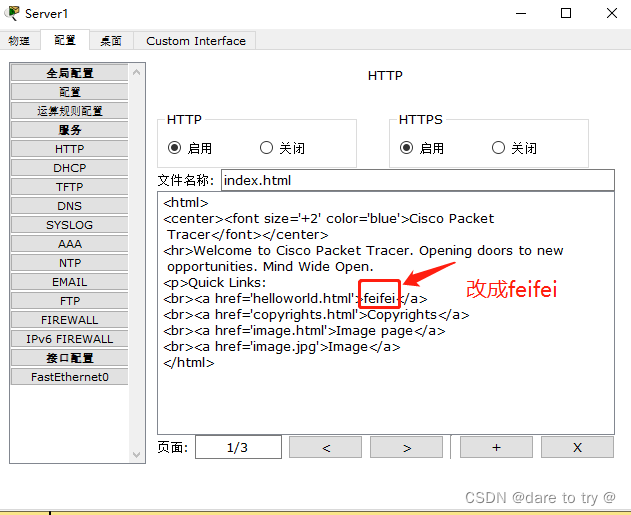
Task: Open the FIREWALL service settings
Action: (70, 320)
